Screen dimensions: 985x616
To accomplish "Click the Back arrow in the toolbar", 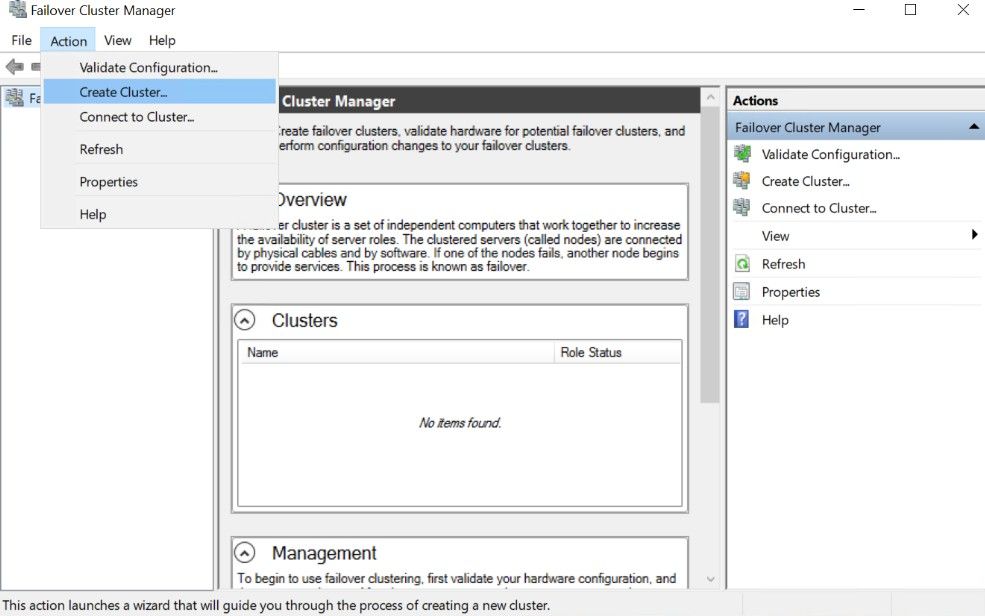I will (x=14, y=66).
